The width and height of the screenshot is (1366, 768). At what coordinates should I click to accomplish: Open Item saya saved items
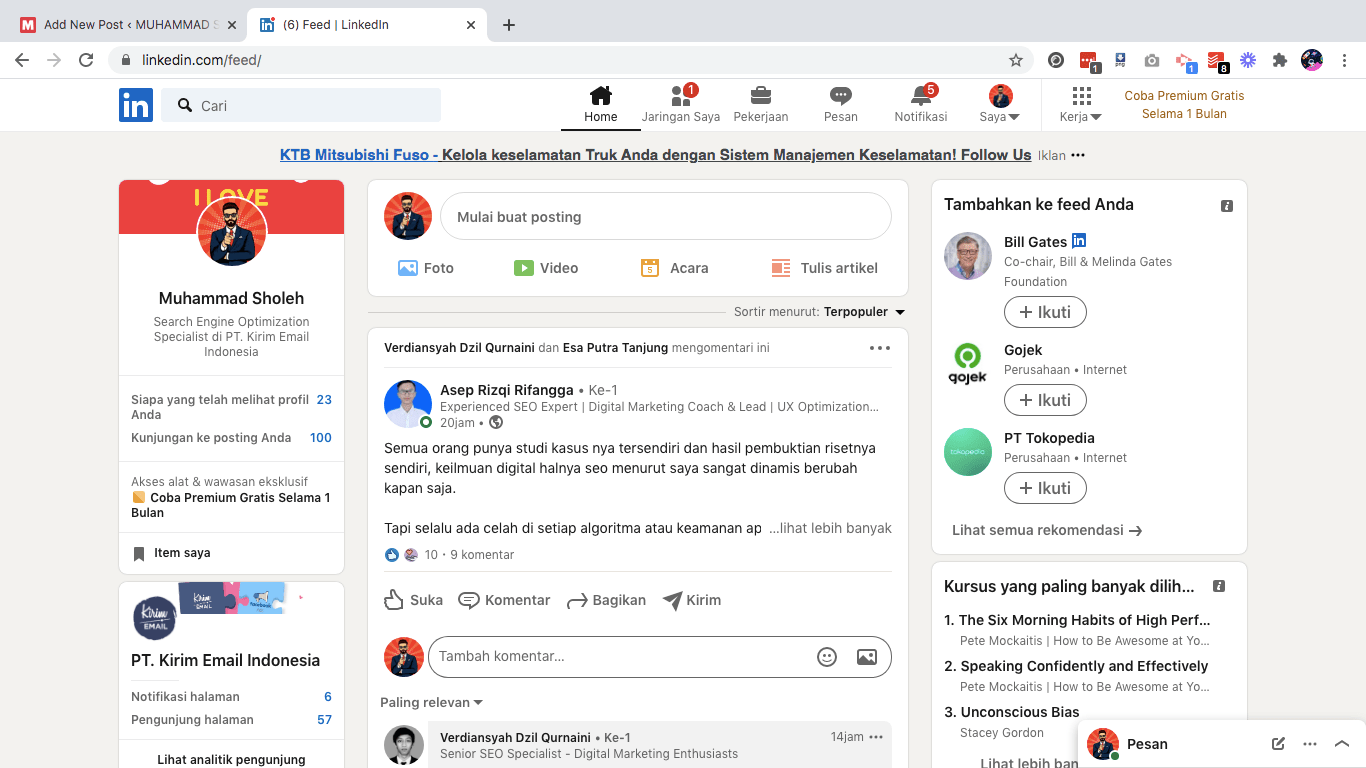[x=172, y=553]
